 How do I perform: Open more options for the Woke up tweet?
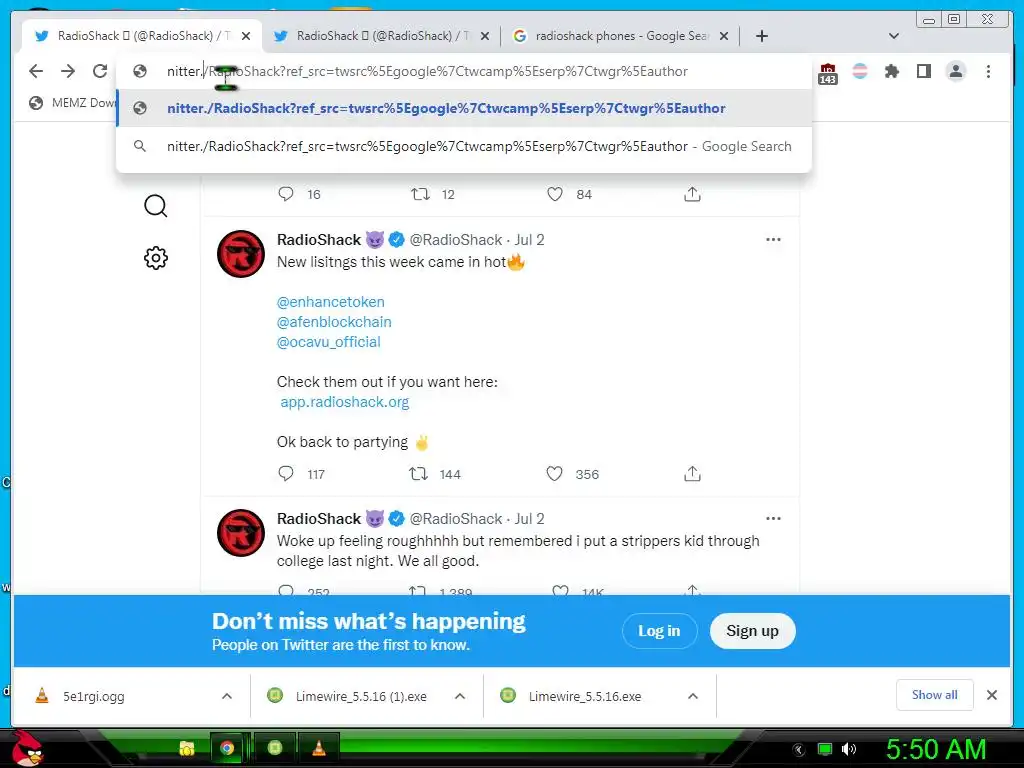[x=773, y=519]
